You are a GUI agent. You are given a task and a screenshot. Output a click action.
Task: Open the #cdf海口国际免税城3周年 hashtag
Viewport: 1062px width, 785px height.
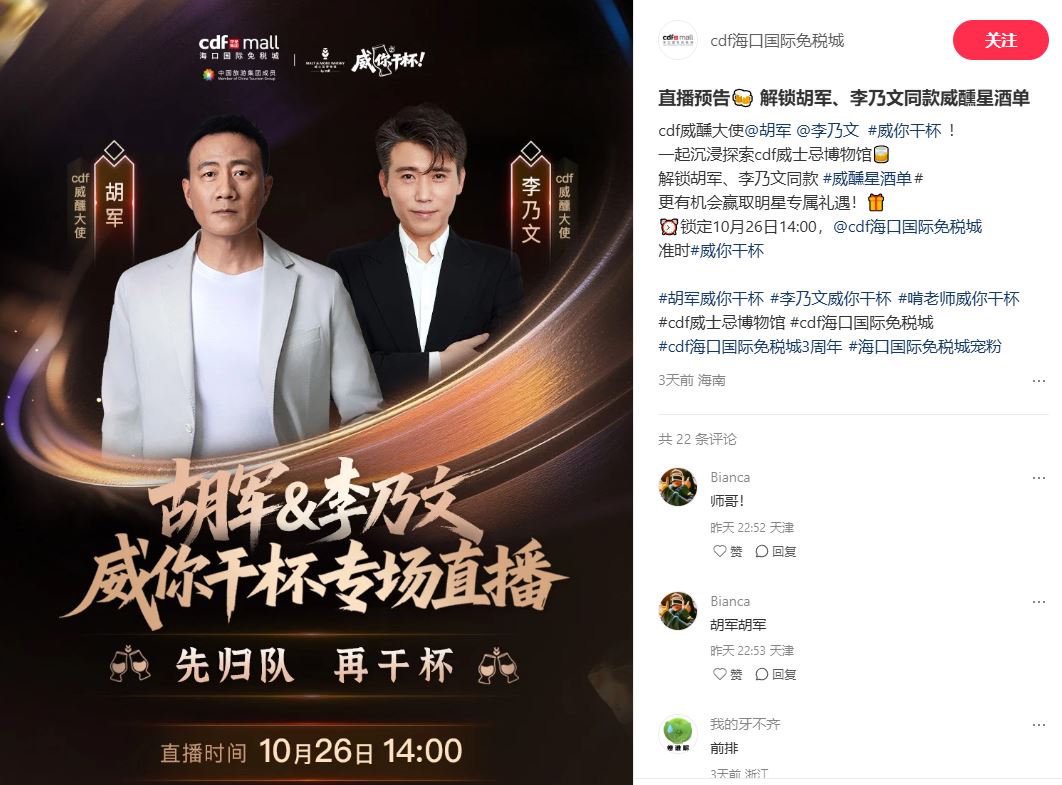750,347
